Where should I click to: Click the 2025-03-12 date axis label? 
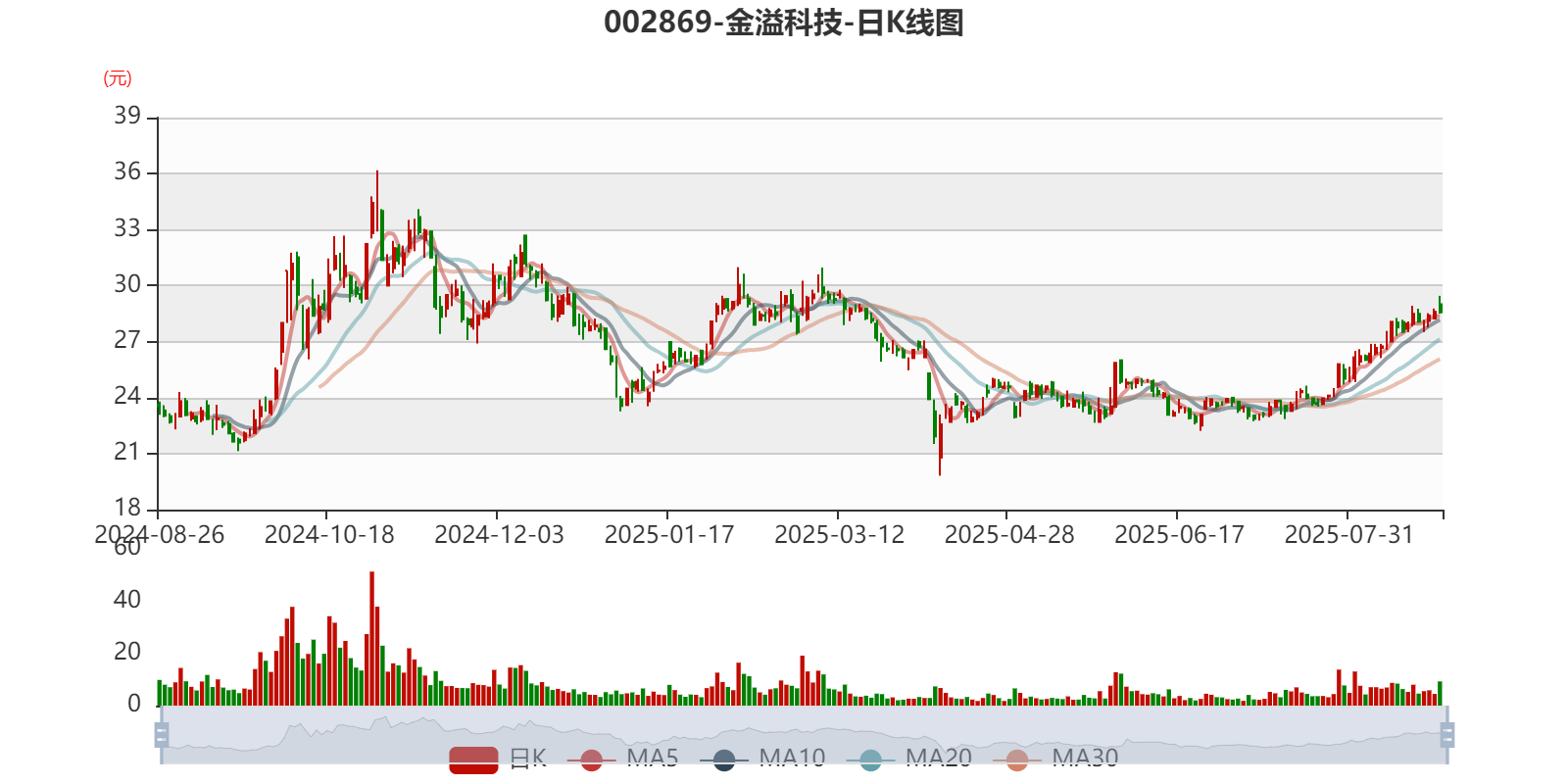[x=839, y=535]
